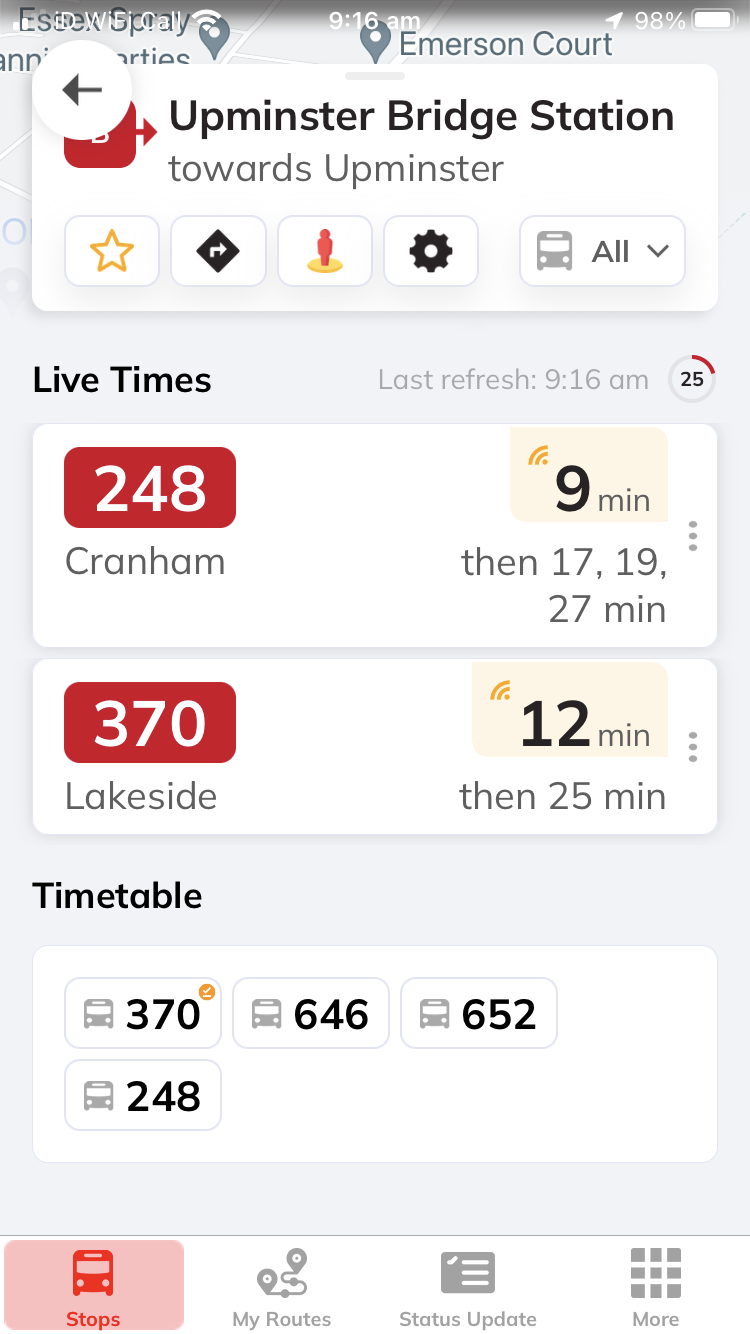Open the 370 timetable

pyautogui.click(x=143, y=1013)
